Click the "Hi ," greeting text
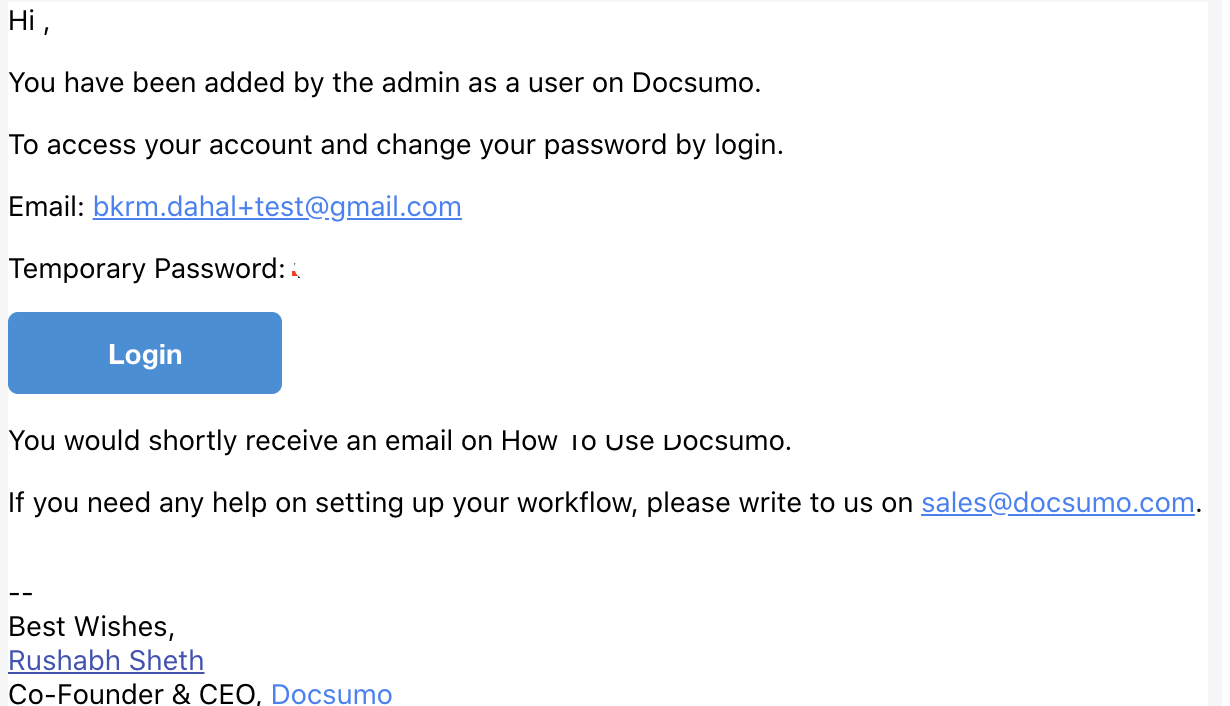This screenshot has height=706, width=1230. coord(29,21)
